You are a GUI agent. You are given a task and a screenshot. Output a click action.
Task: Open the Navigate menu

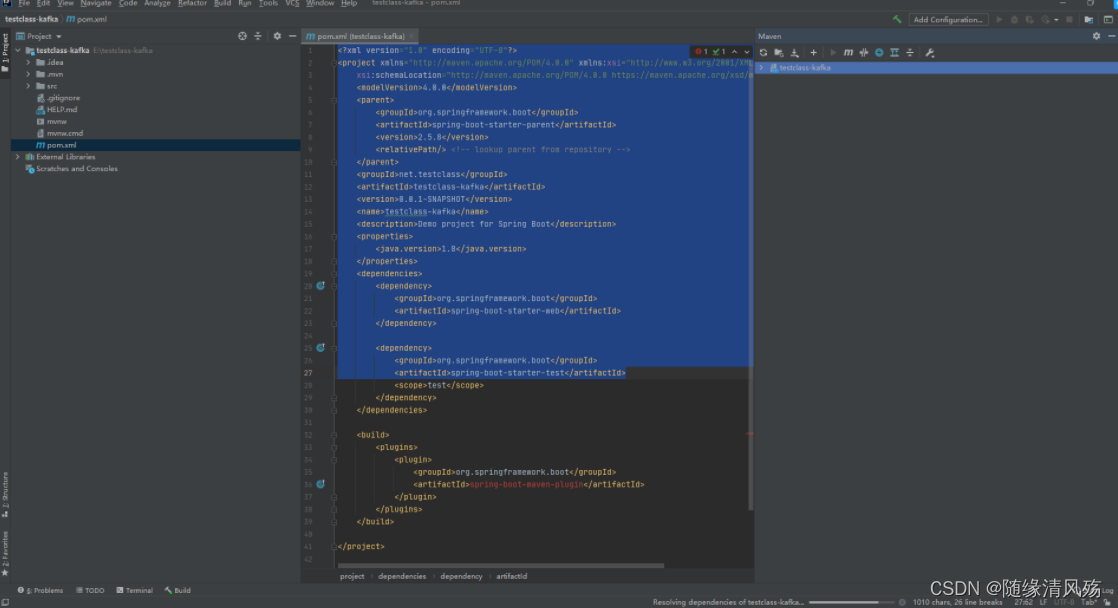point(96,4)
